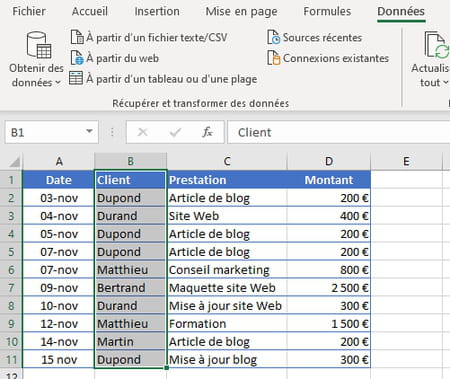Viewport: 450px width, 379px height.
Task: Open Sources récentes clock icon
Action: click(274, 37)
